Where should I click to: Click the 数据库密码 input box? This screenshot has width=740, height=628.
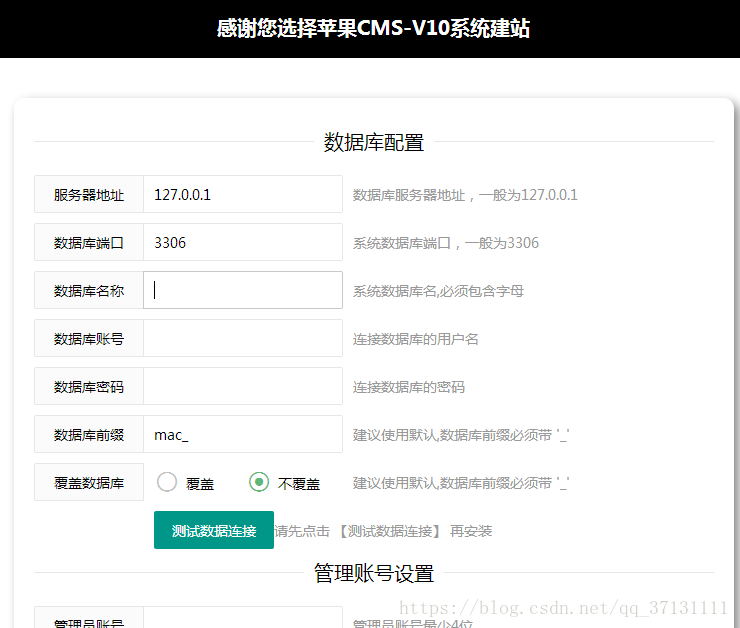(x=242, y=386)
